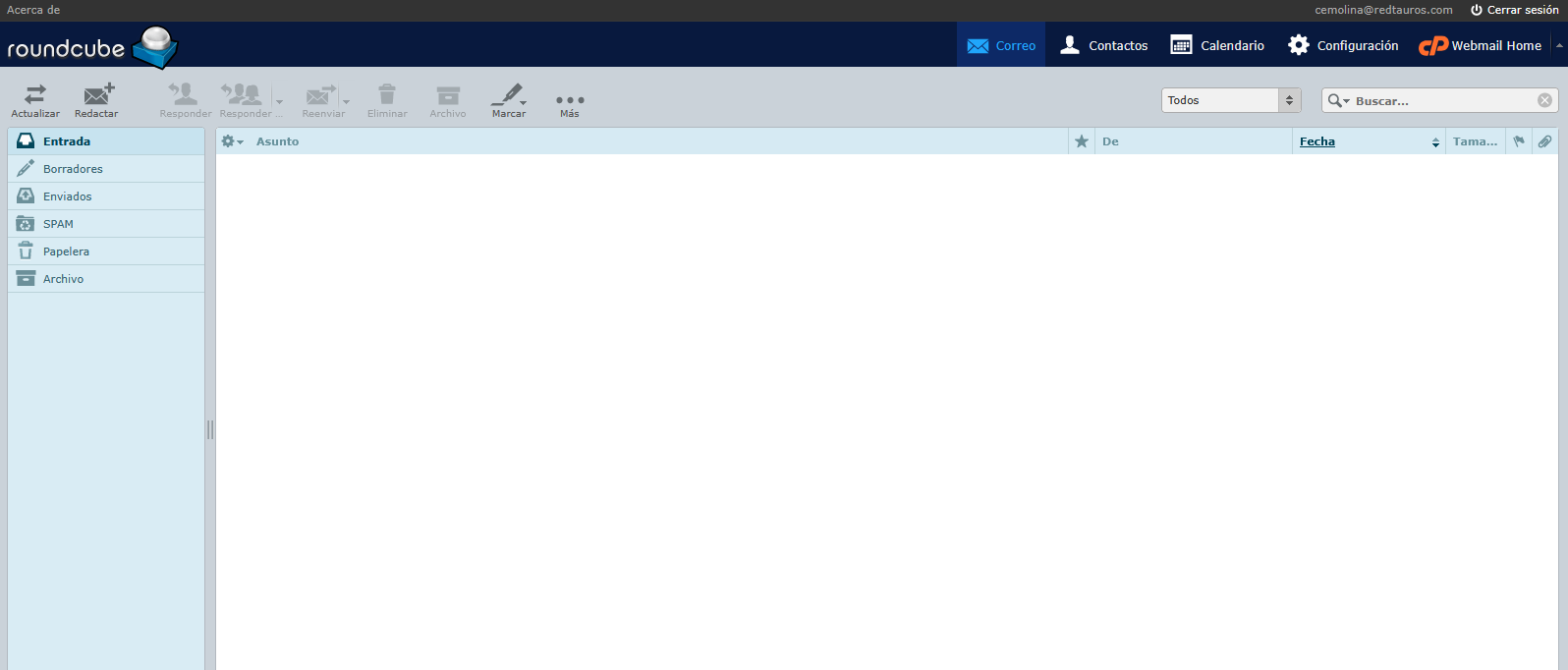1568x670 pixels.
Task: Open the Calendario tab
Action: click(1217, 45)
